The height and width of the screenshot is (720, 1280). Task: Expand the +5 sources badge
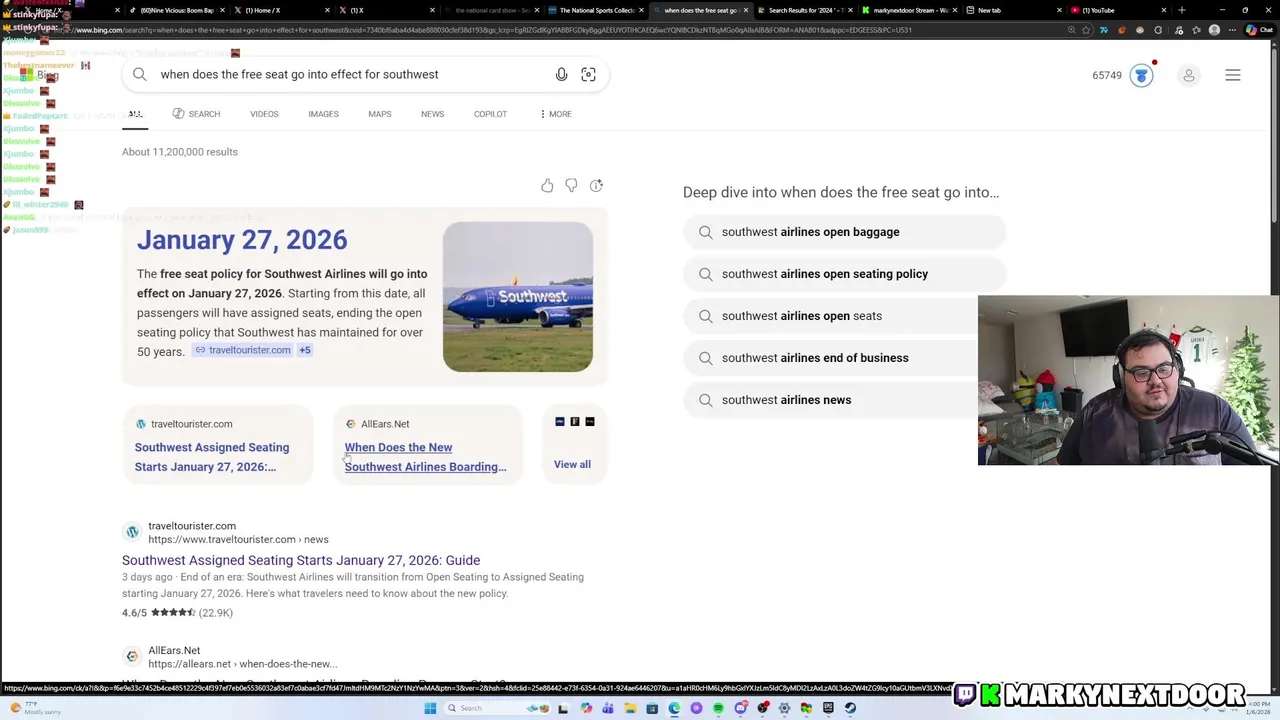[x=305, y=350]
